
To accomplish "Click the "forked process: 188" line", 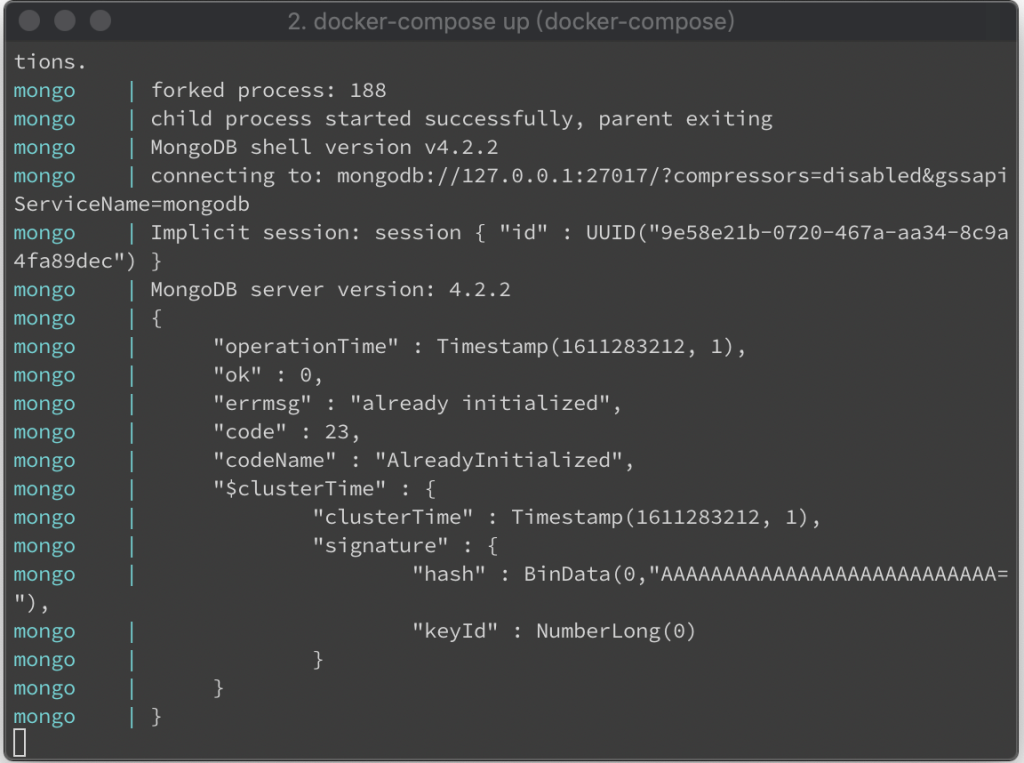I will click(x=268, y=90).
